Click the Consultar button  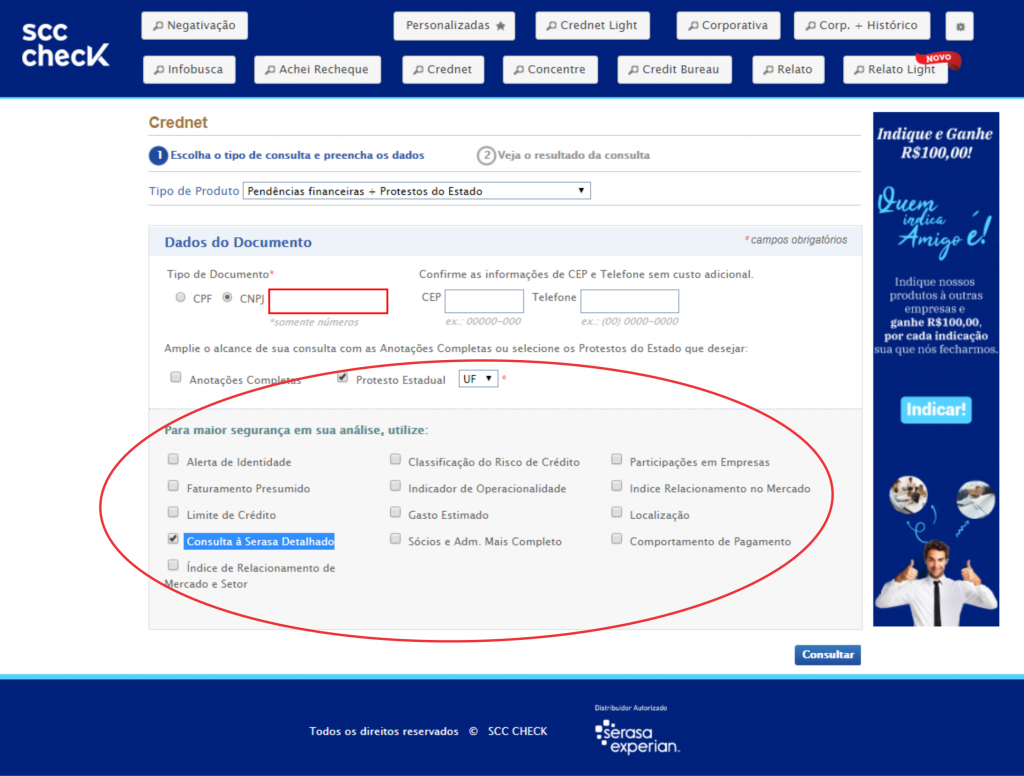pyautogui.click(x=827, y=655)
